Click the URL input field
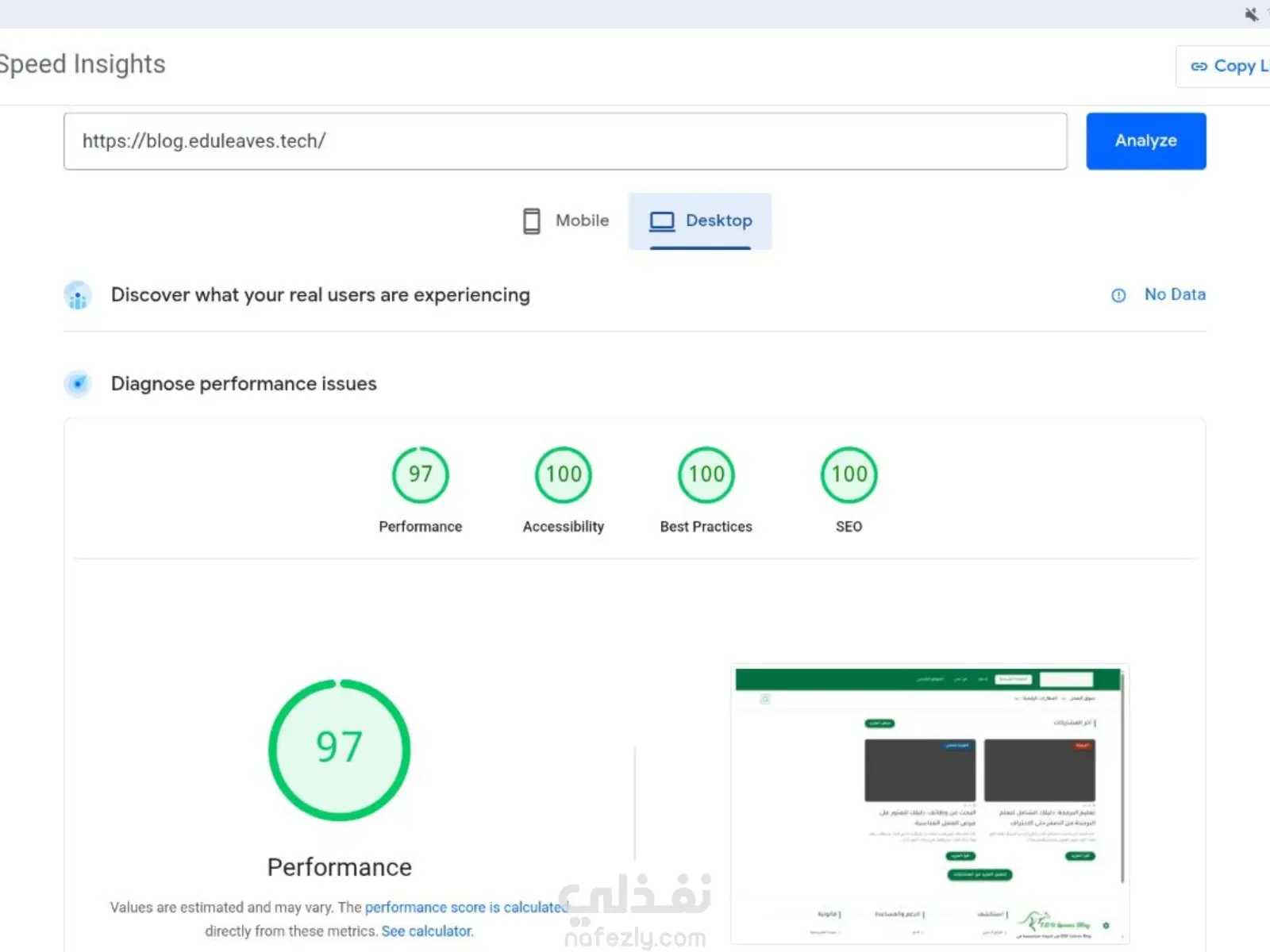Screen dimensions: 1270x952 (x=565, y=141)
